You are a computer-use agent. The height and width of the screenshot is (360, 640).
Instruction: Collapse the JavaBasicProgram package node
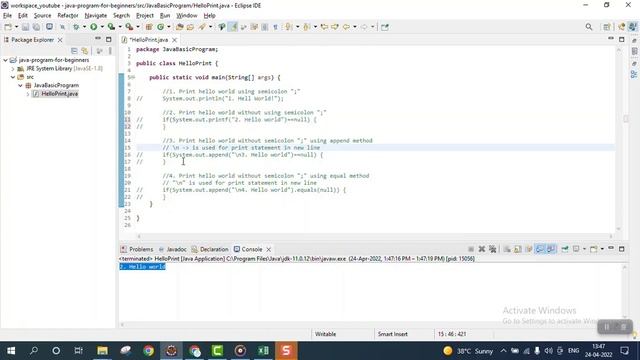pos(20,85)
